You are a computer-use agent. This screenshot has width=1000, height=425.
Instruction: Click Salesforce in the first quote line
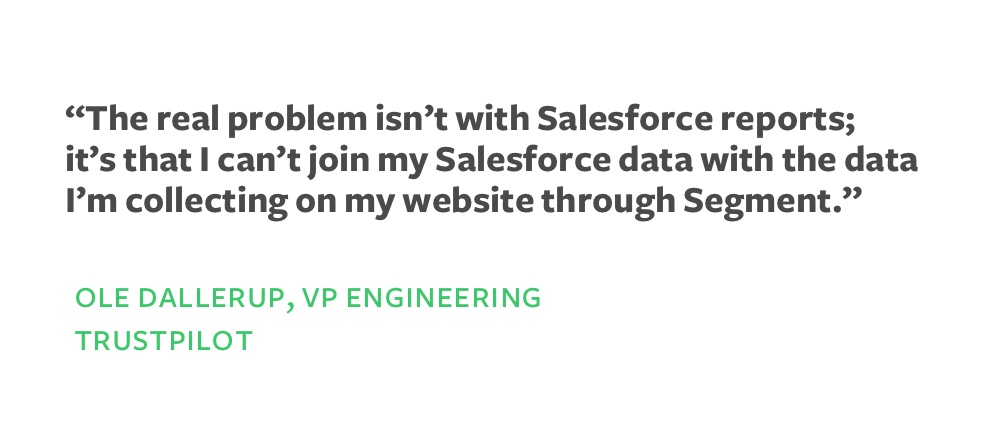coord(624,119)
